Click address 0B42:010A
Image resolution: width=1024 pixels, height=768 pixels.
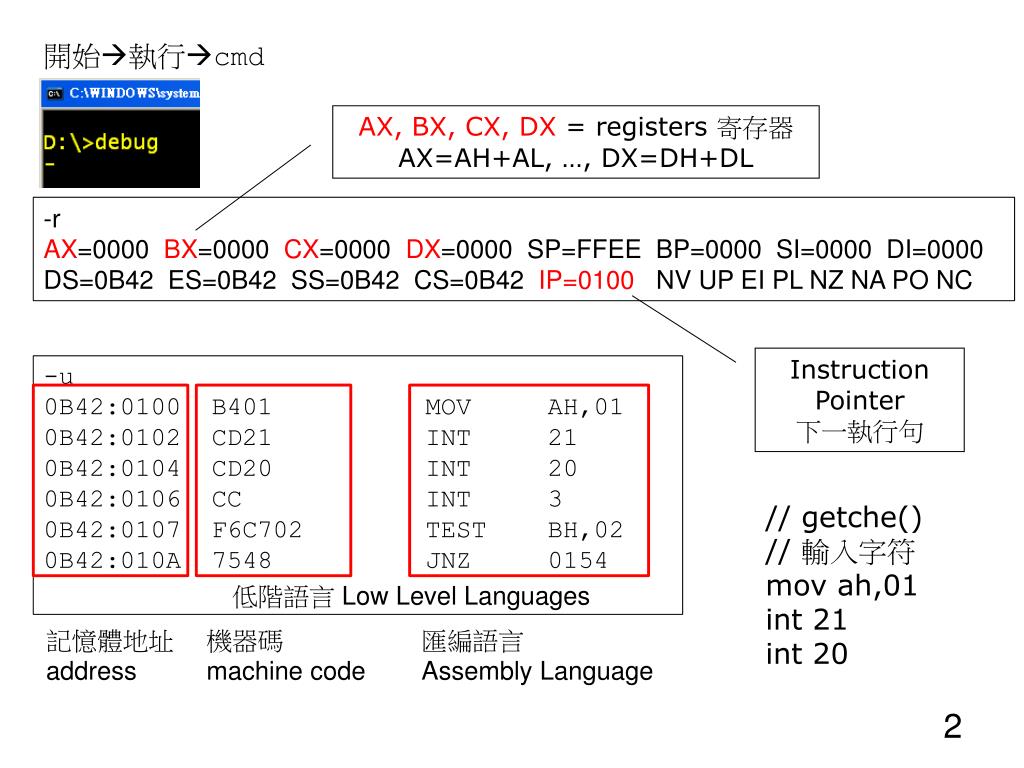click(112, 560)
